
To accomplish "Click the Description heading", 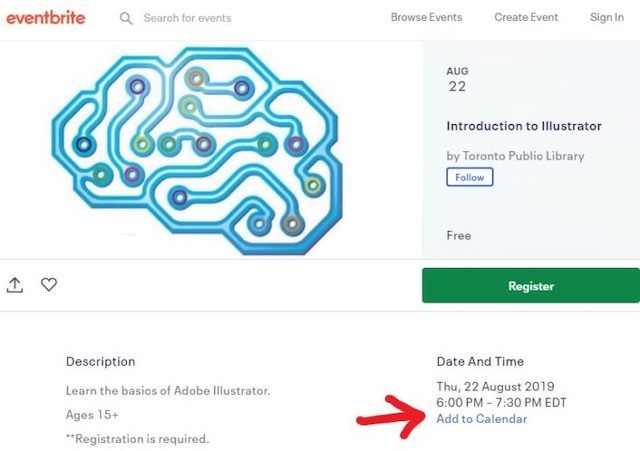I will (x=100, y=361).
